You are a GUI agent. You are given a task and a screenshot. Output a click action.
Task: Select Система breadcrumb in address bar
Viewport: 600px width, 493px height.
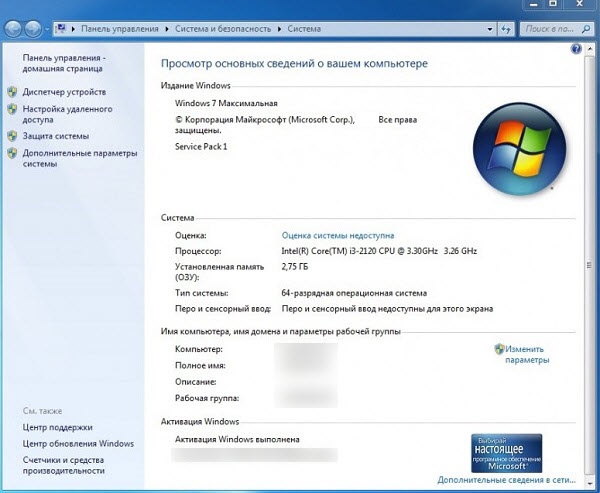pyautogui.click(x=304, y=29)
